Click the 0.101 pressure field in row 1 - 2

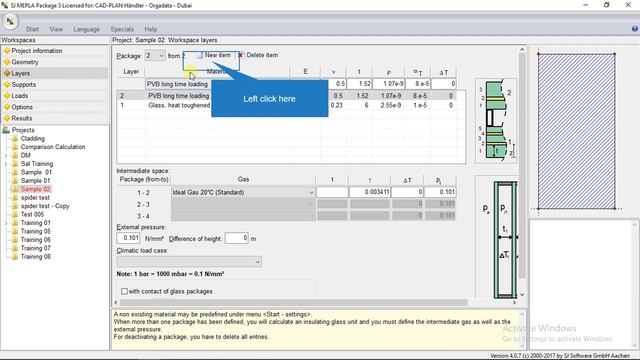click(440, 192)
